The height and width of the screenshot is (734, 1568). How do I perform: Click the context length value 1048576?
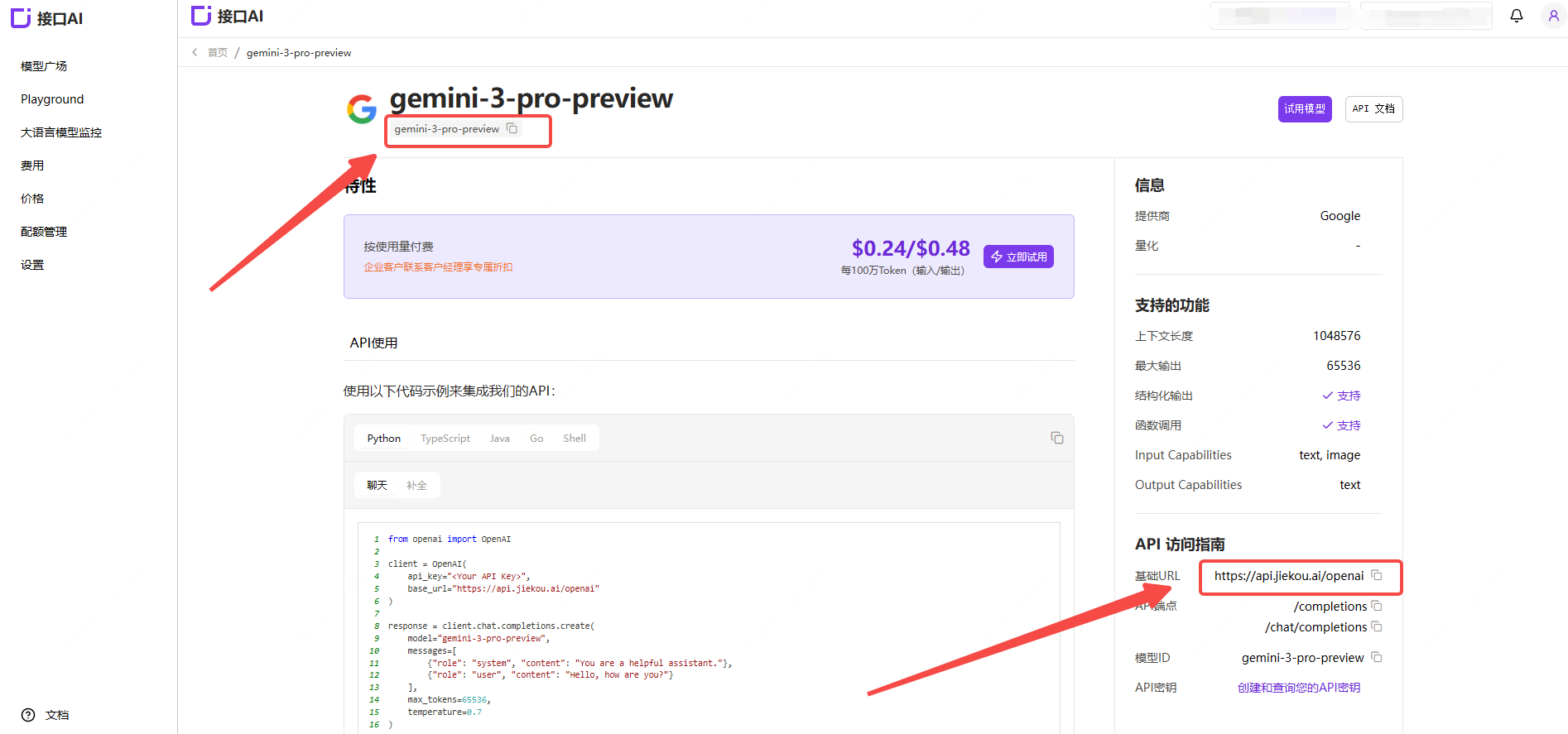tap(1337, 335)
